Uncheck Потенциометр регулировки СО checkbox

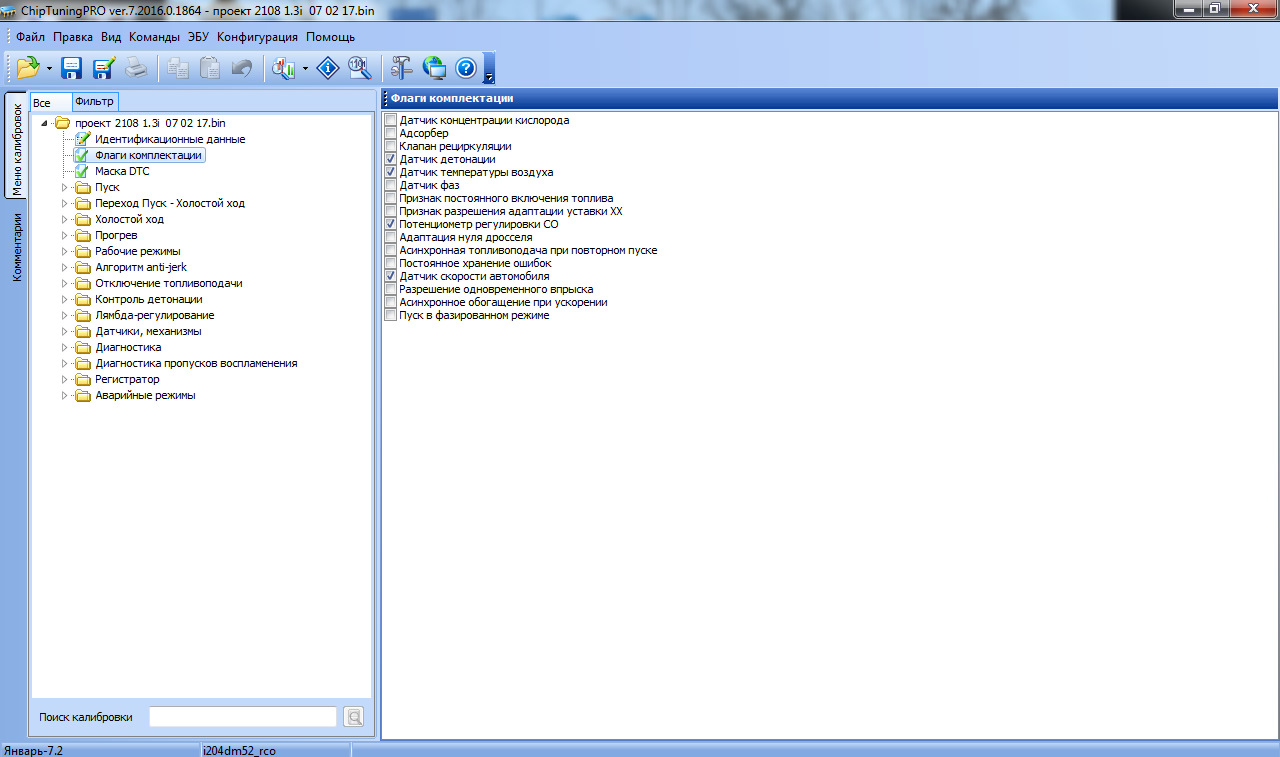(391, 224)
